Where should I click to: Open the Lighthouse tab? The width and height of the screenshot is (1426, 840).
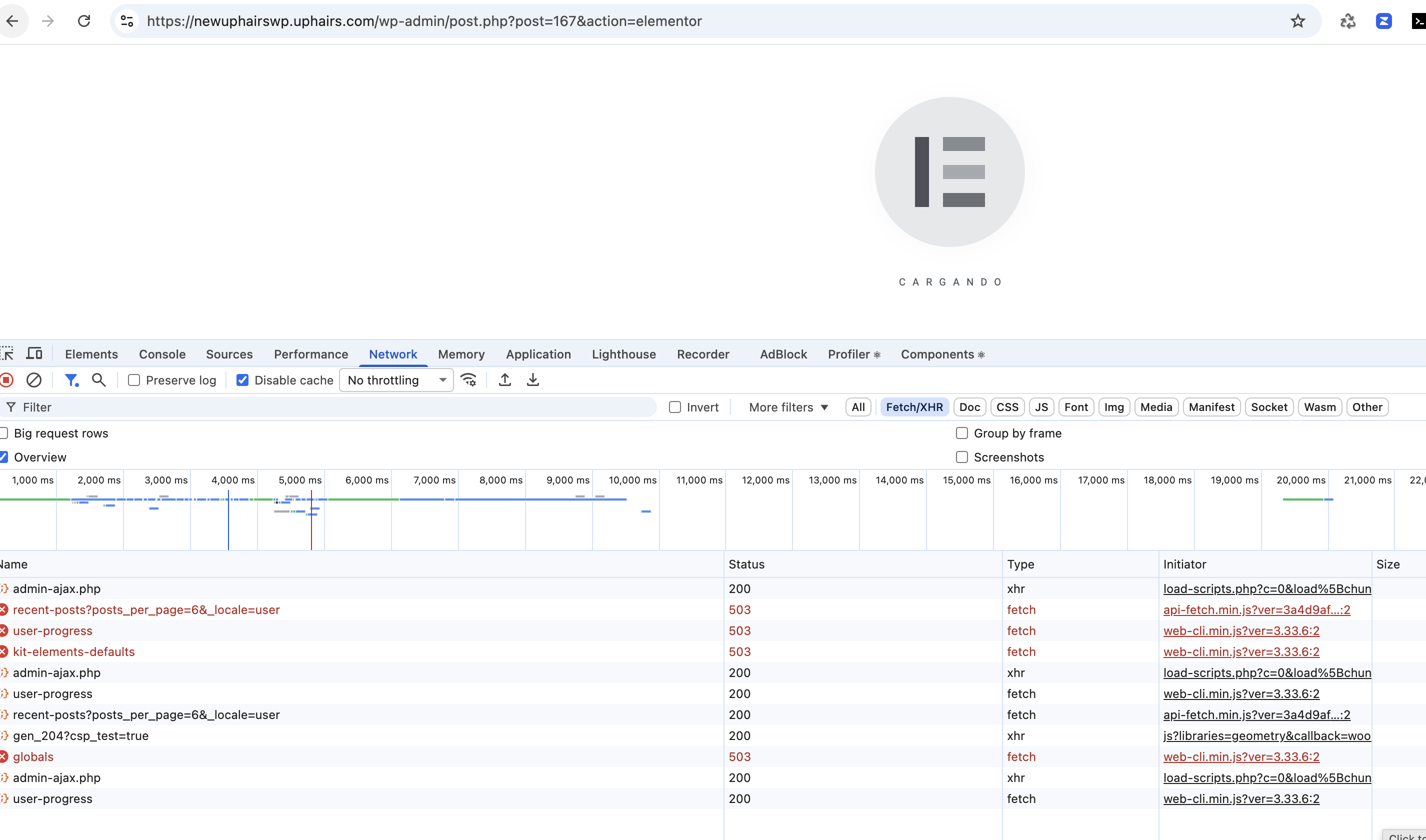click(623, 354)
